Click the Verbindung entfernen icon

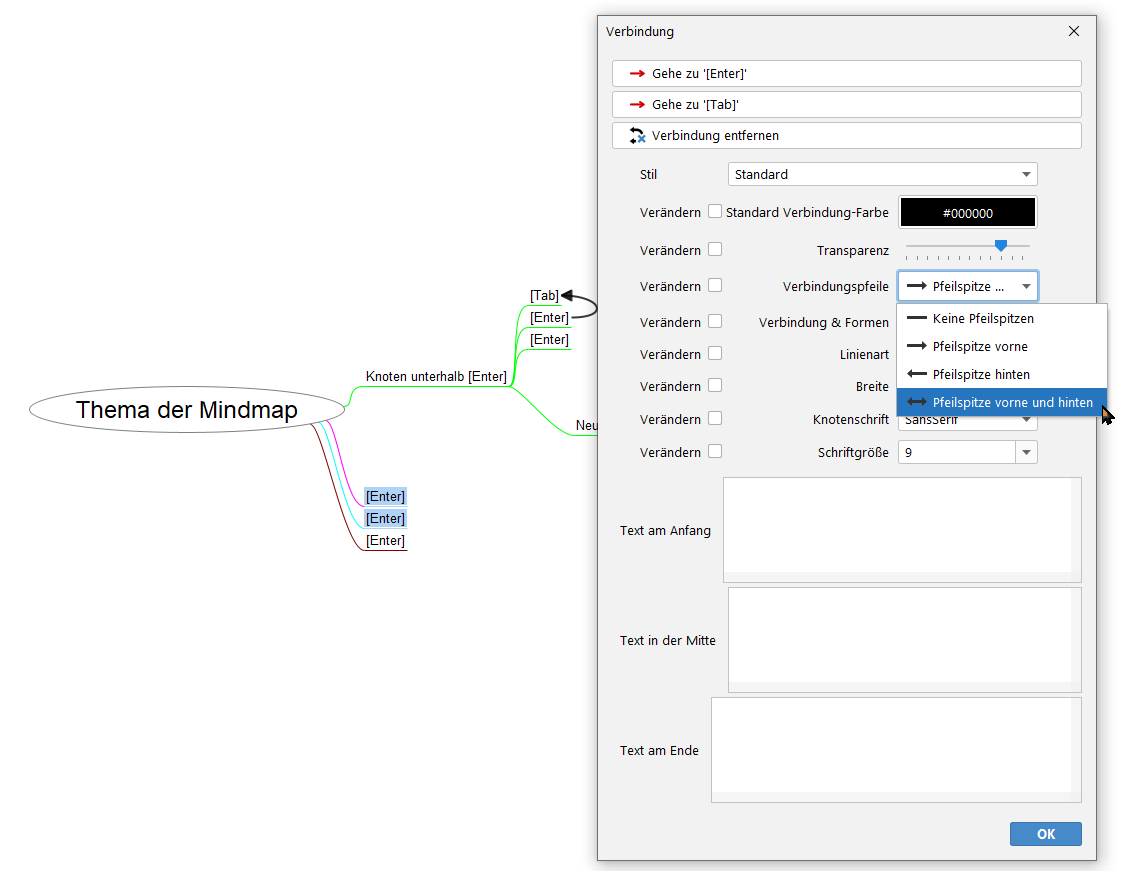(637, 135)
